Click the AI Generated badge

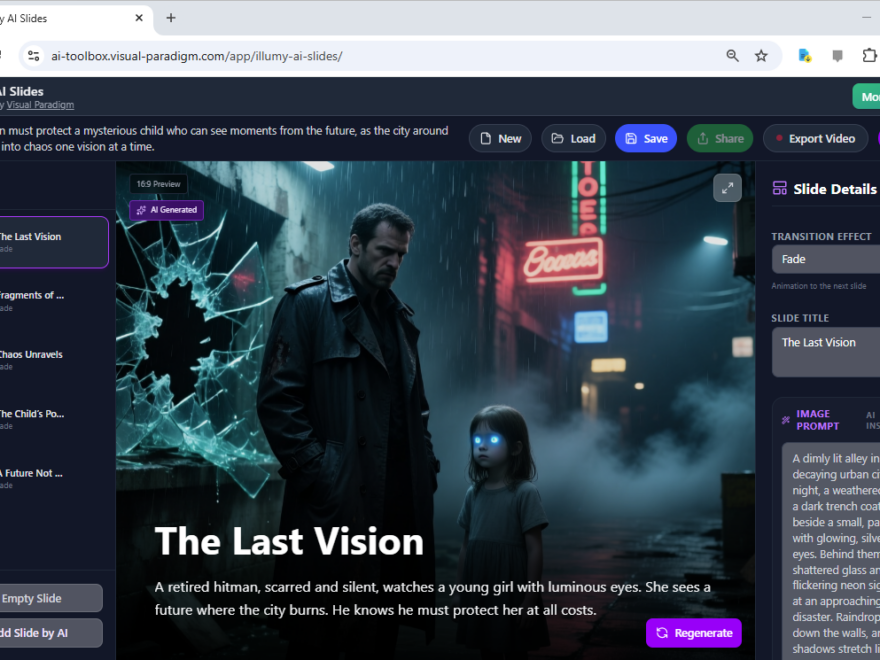pos(166,210)
